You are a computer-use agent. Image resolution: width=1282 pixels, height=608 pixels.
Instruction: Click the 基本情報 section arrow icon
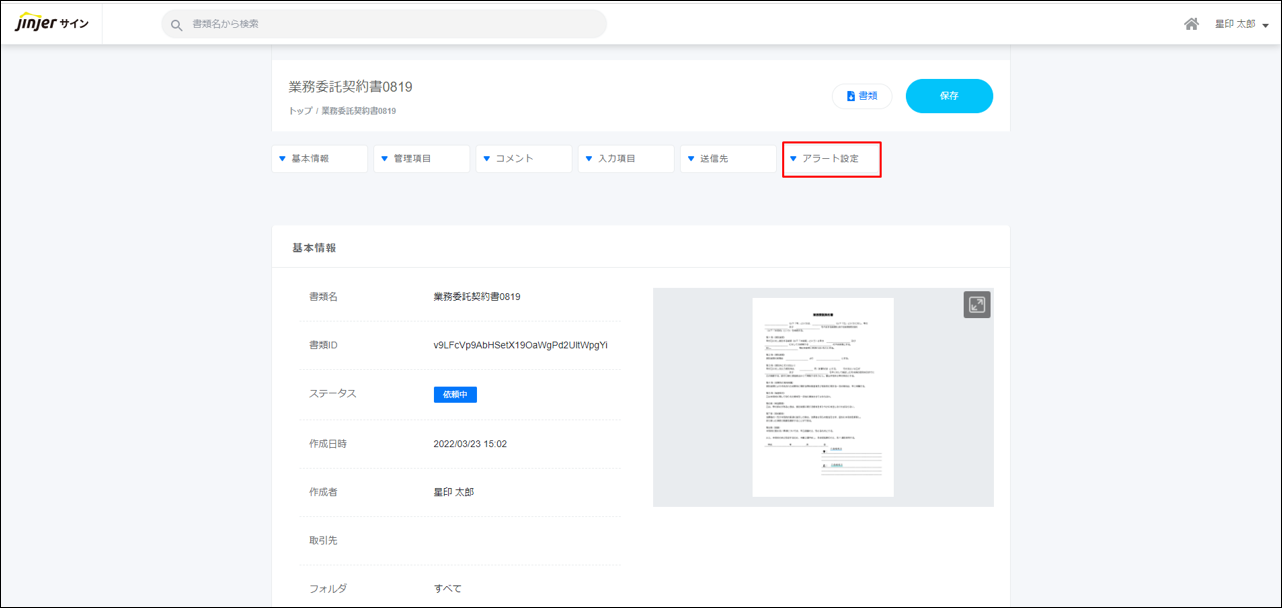(283, 159)
